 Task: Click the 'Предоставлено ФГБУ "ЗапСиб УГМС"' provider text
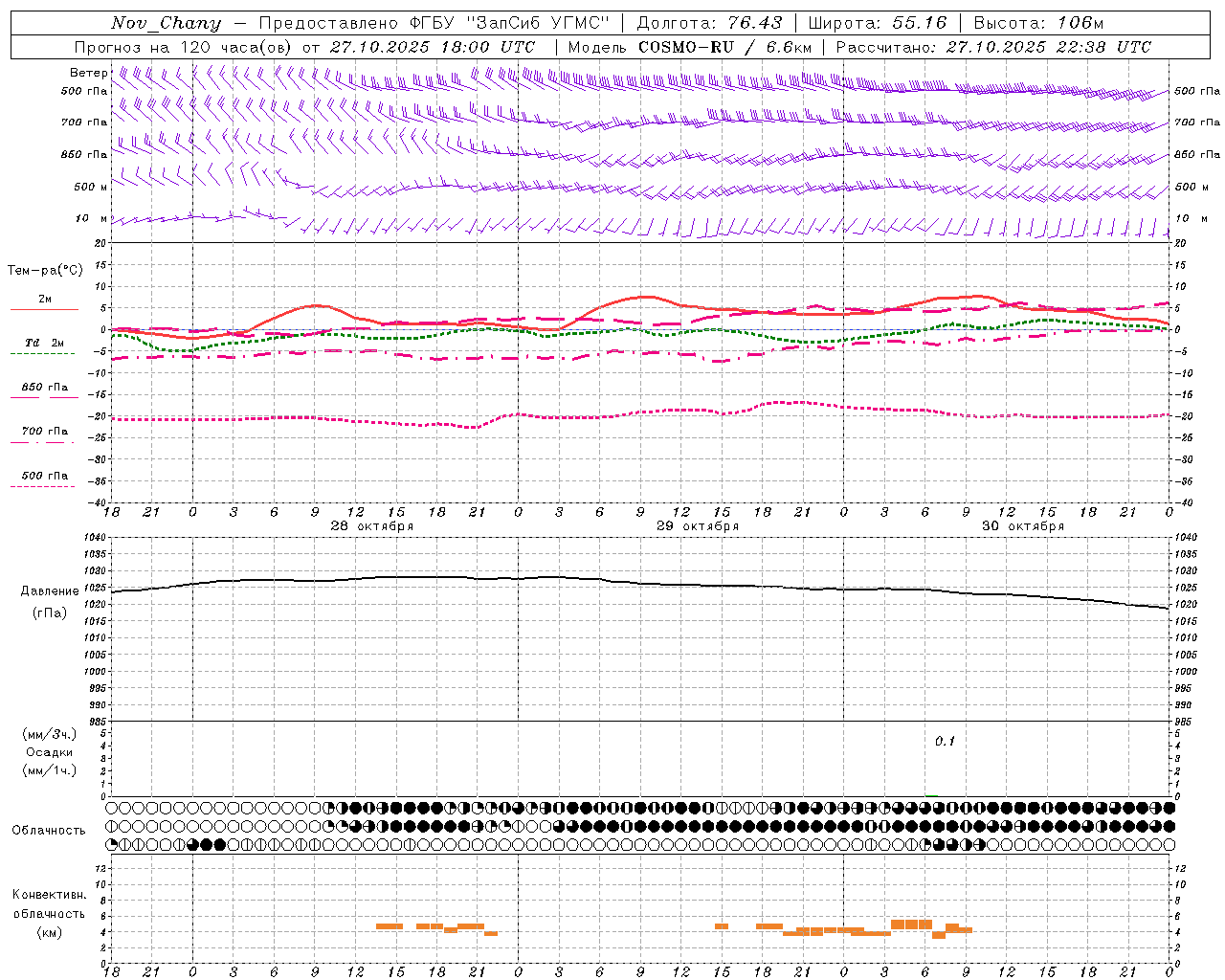[x=435, y=23]
